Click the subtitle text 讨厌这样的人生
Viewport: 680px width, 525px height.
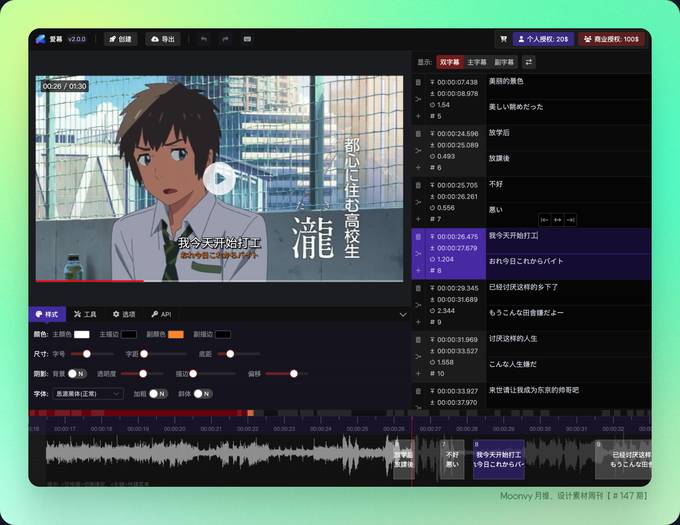tap(513, 339)
